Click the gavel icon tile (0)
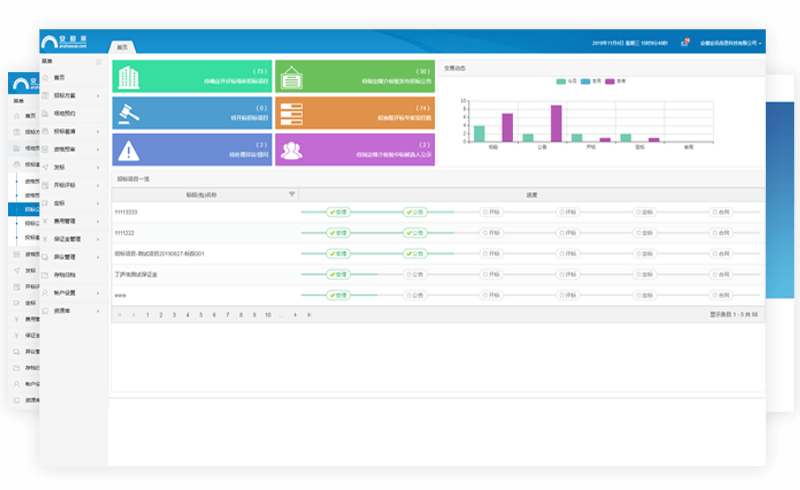This screenshot has height=490, width=800. tap(191, 112)
